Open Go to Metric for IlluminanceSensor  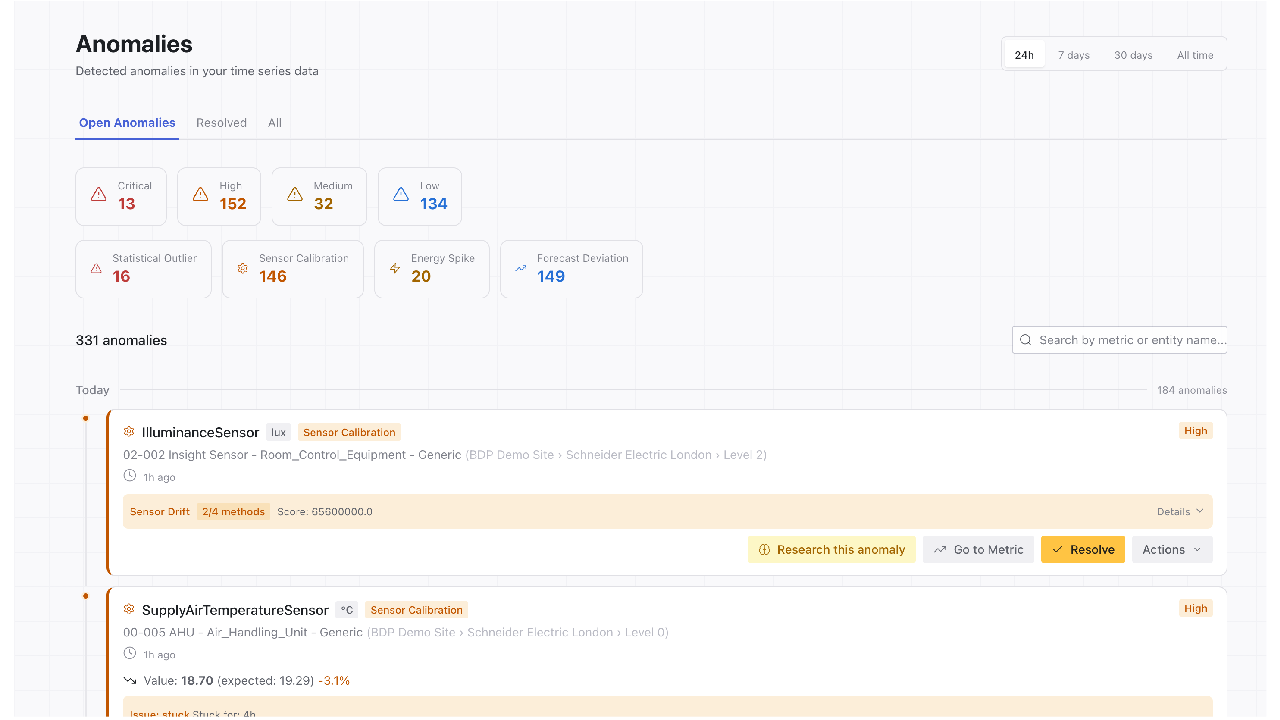pos(978,549)
